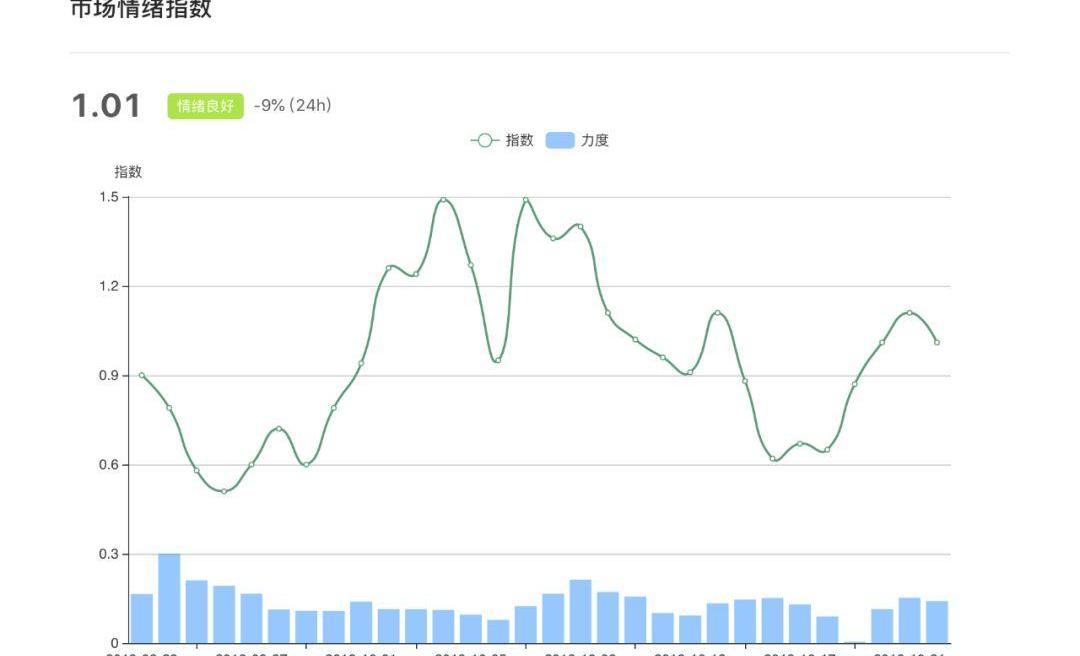Click the second 1.5 peak point on the line

(x=526, y=199)
